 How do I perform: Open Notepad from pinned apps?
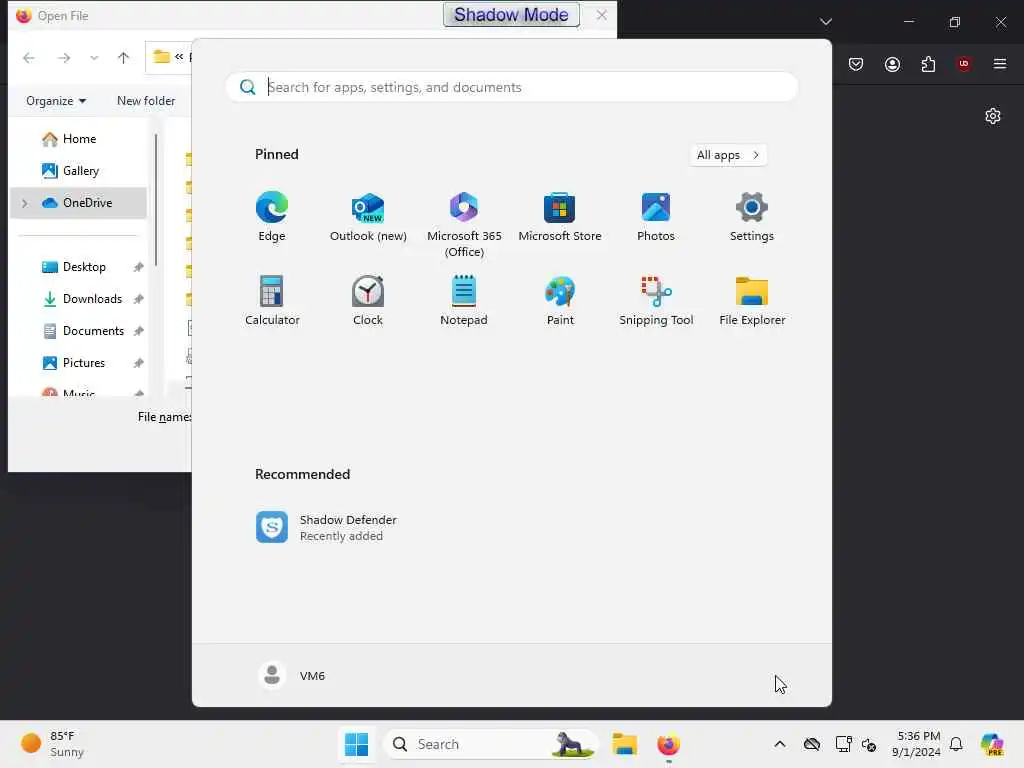(464, 301)
